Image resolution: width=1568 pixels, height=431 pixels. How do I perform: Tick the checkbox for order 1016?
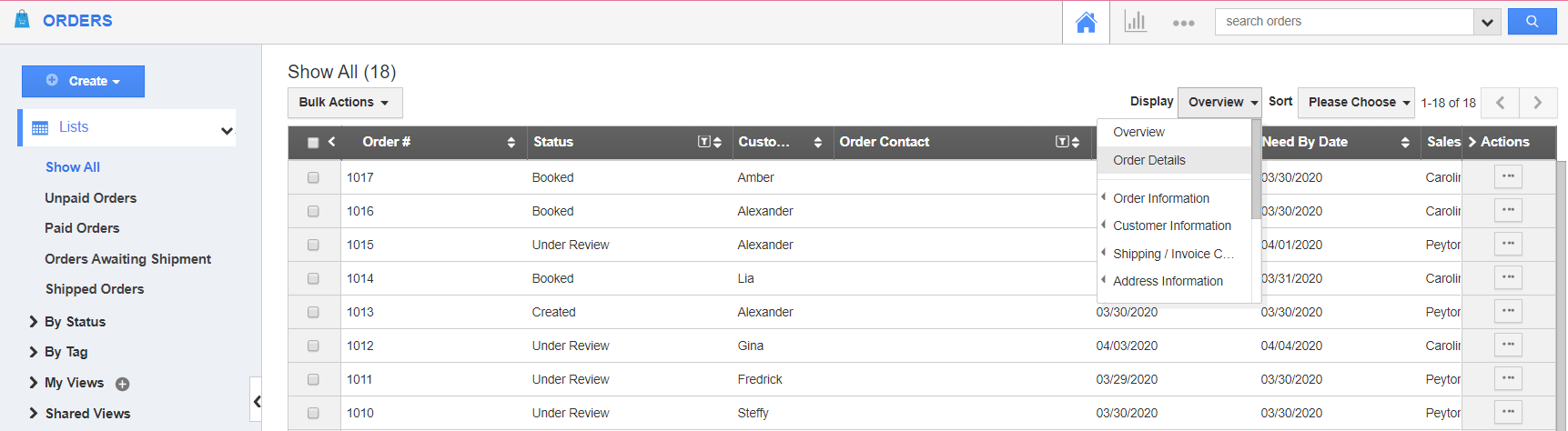click(x=313, y=211)
